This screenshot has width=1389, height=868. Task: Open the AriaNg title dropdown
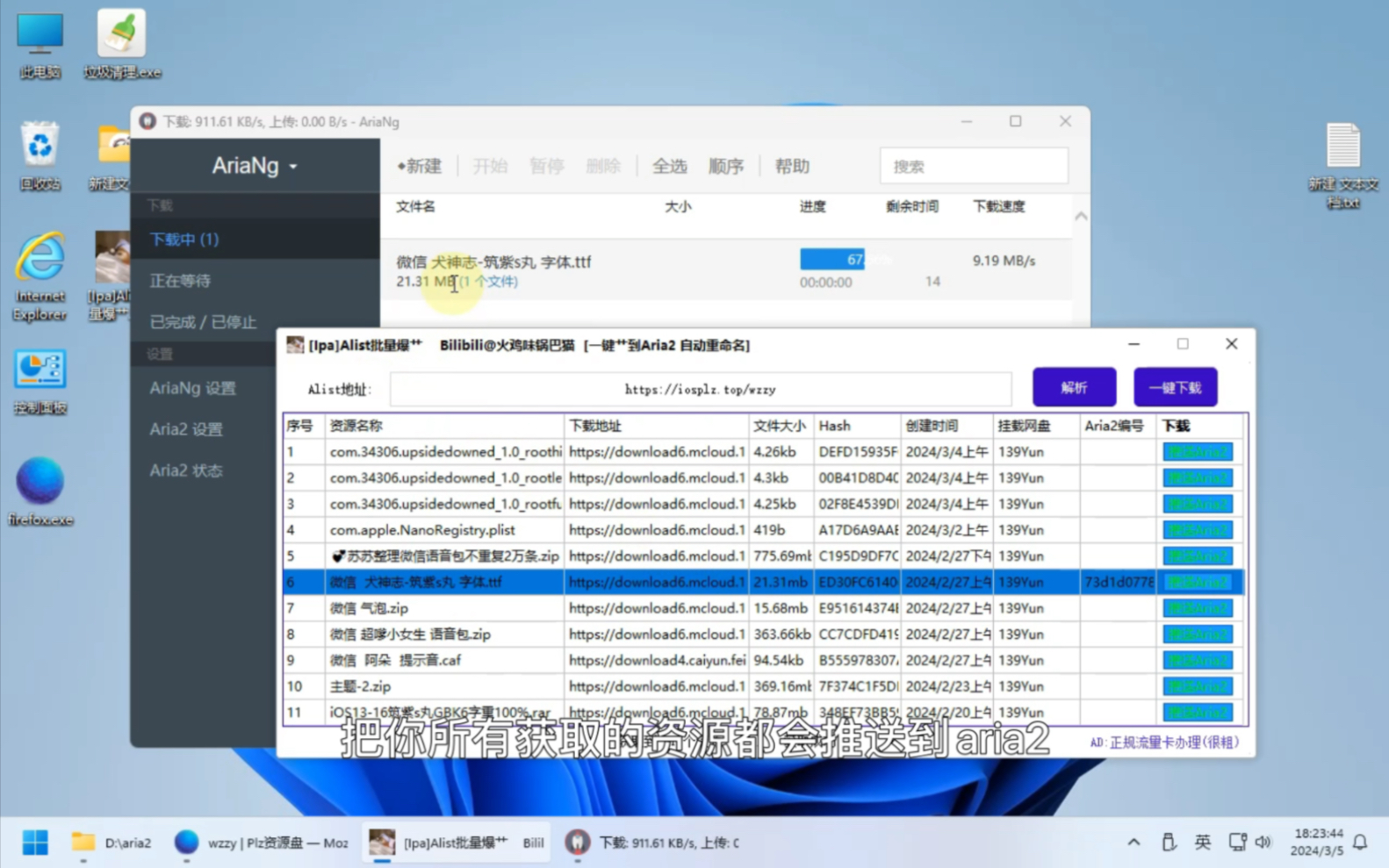click(255, 166)
